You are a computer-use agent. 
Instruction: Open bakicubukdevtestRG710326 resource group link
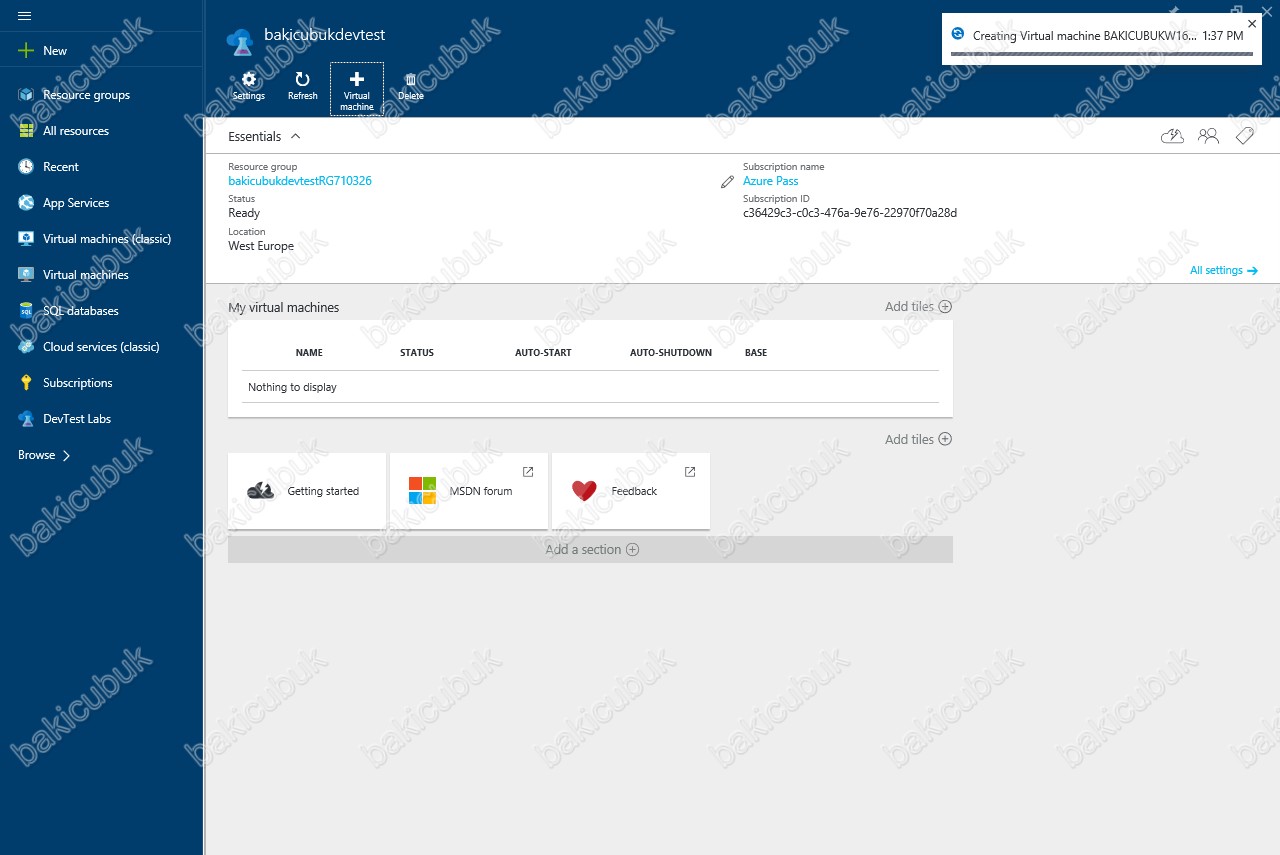(300, 181)
